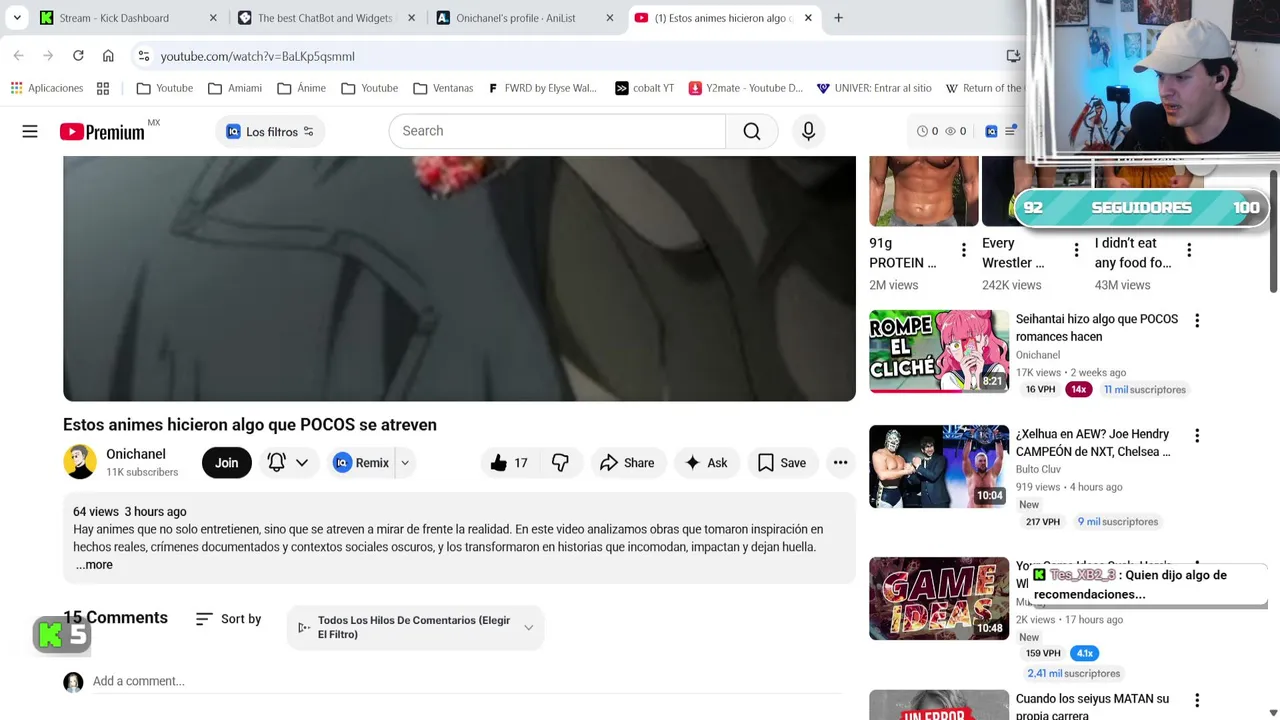This screenshot has height=720, width=1280.
Task: Click Sort by comments icon
Action: pos(204,619)
